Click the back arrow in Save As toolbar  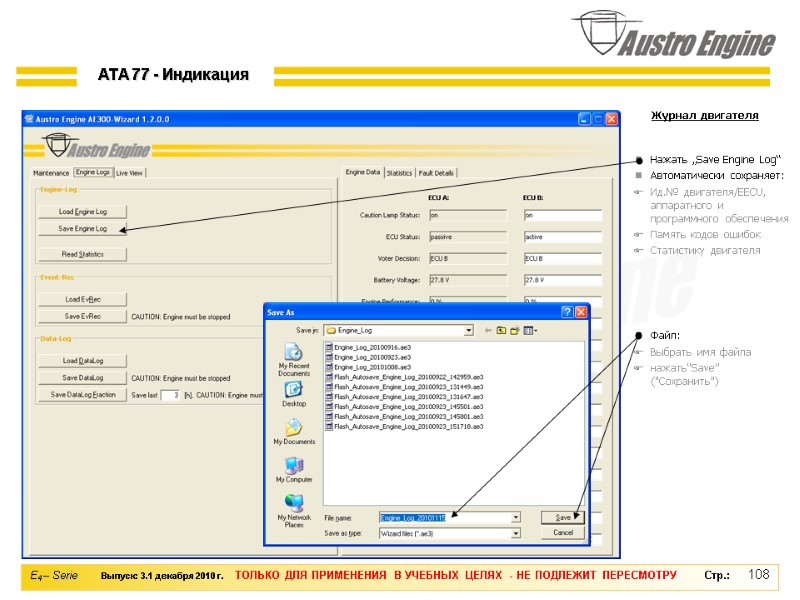point(488,331)
